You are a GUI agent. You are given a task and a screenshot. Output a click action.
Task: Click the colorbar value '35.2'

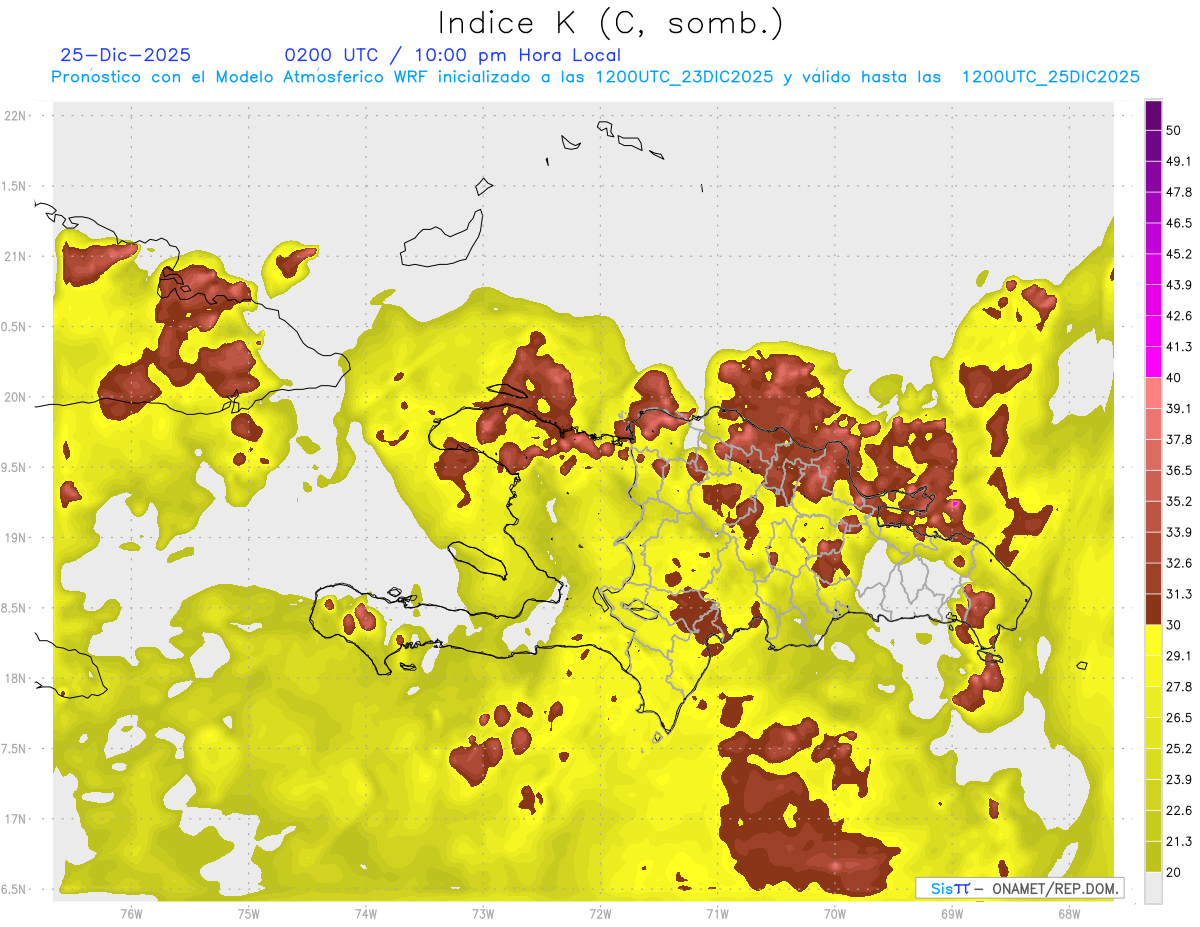click(1179, 502)
